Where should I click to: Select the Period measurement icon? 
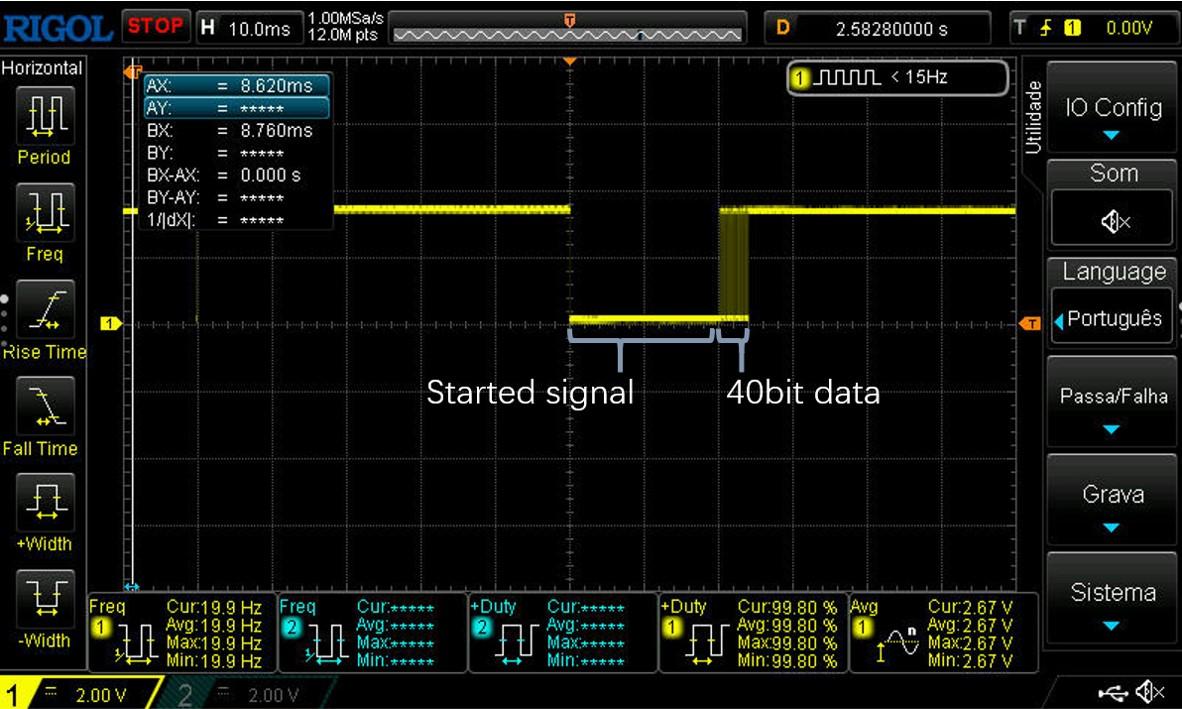45,115
